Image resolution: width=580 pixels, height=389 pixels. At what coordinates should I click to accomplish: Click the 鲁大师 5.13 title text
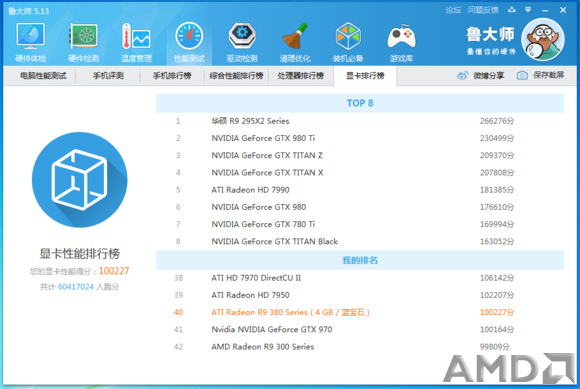coord(28,11)
